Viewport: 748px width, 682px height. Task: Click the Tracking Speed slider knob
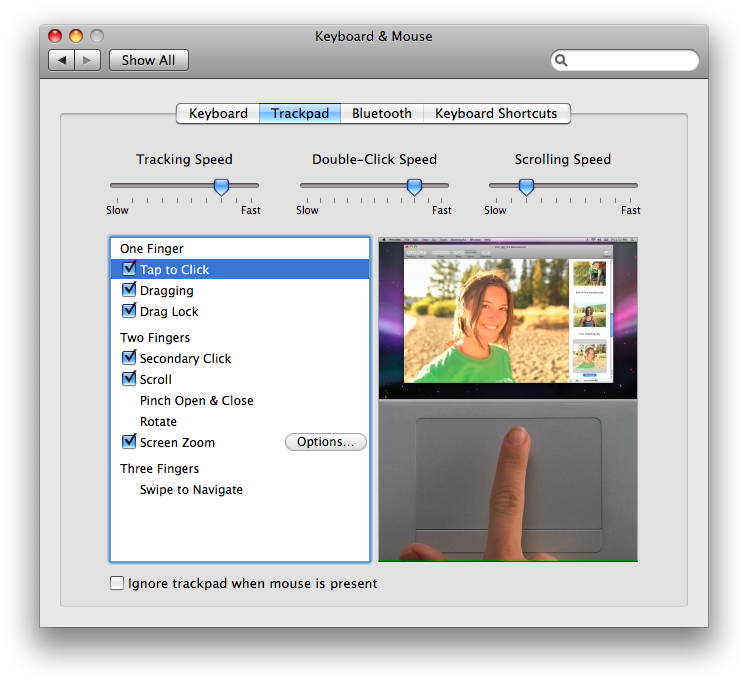[222, 186]
